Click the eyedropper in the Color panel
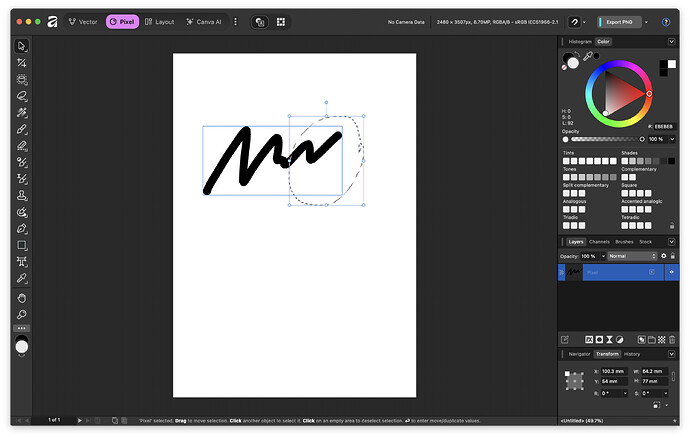Image resolution: width=690 pixels, height=437 pixels. (588, 56)
